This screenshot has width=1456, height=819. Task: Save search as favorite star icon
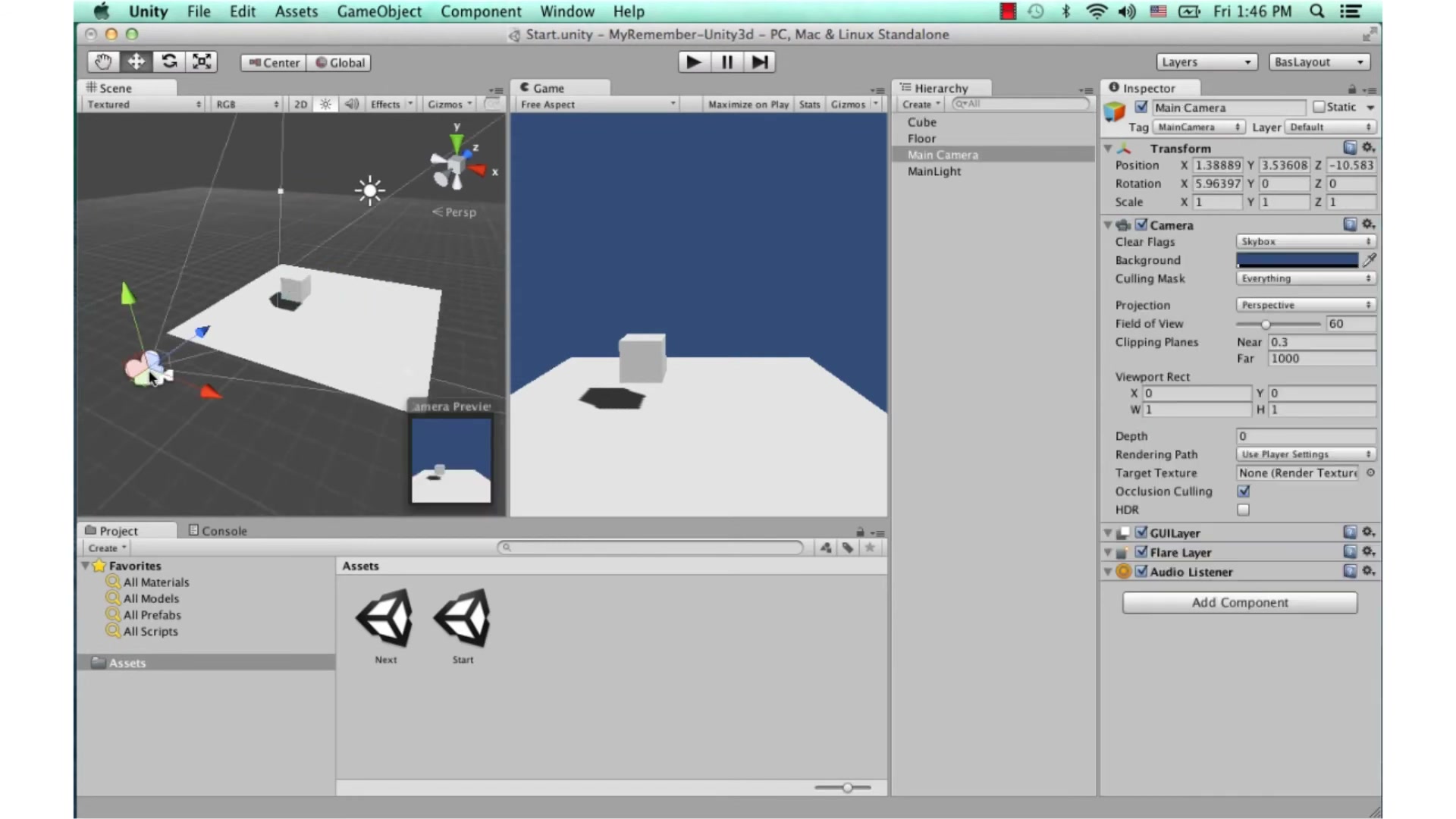click(870, 548)
